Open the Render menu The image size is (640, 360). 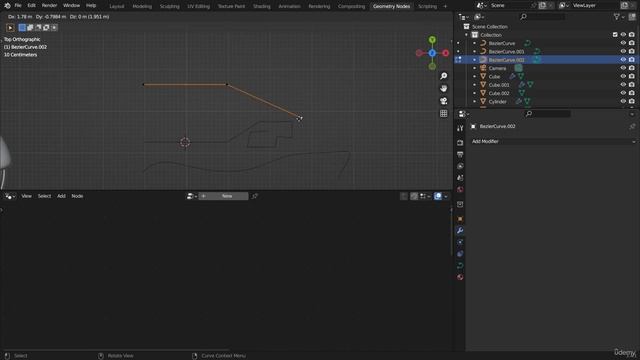tap(49, 6)
